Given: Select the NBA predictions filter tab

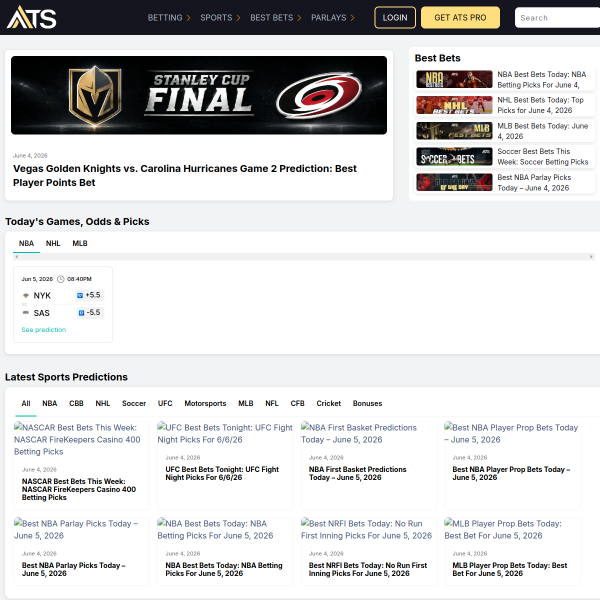Looking at the screenshot, I should pos(50,403).
